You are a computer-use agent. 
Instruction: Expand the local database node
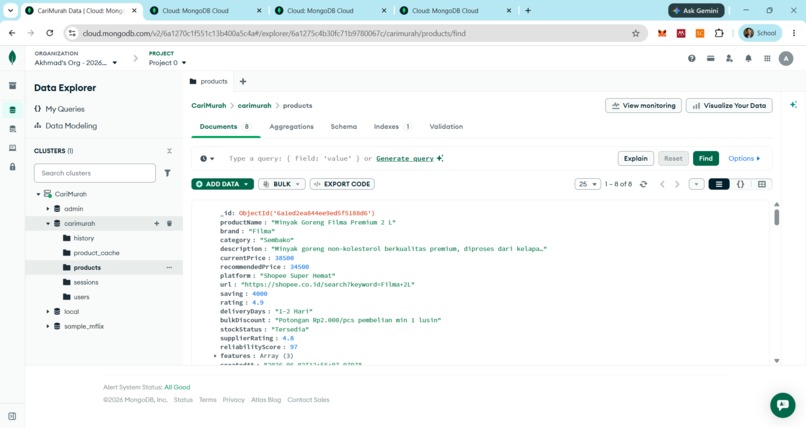[x=48, y=312]
